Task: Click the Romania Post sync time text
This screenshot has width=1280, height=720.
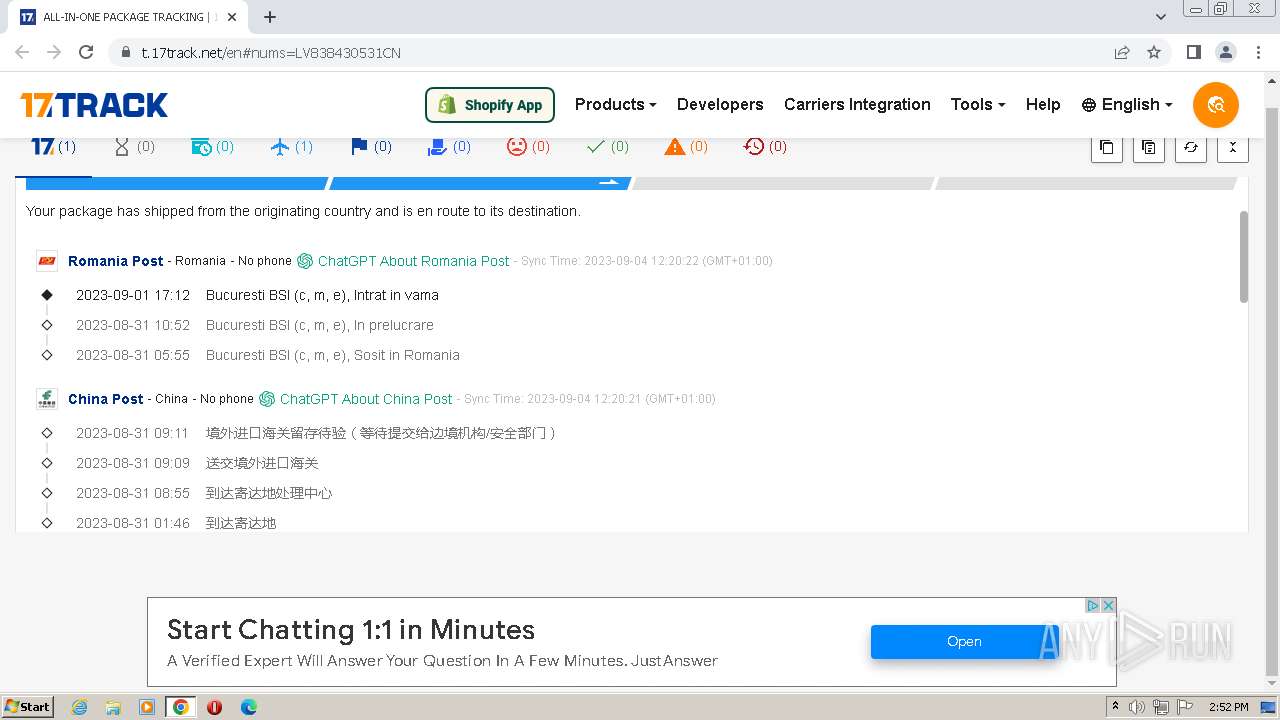Action: tap(646, 261)
